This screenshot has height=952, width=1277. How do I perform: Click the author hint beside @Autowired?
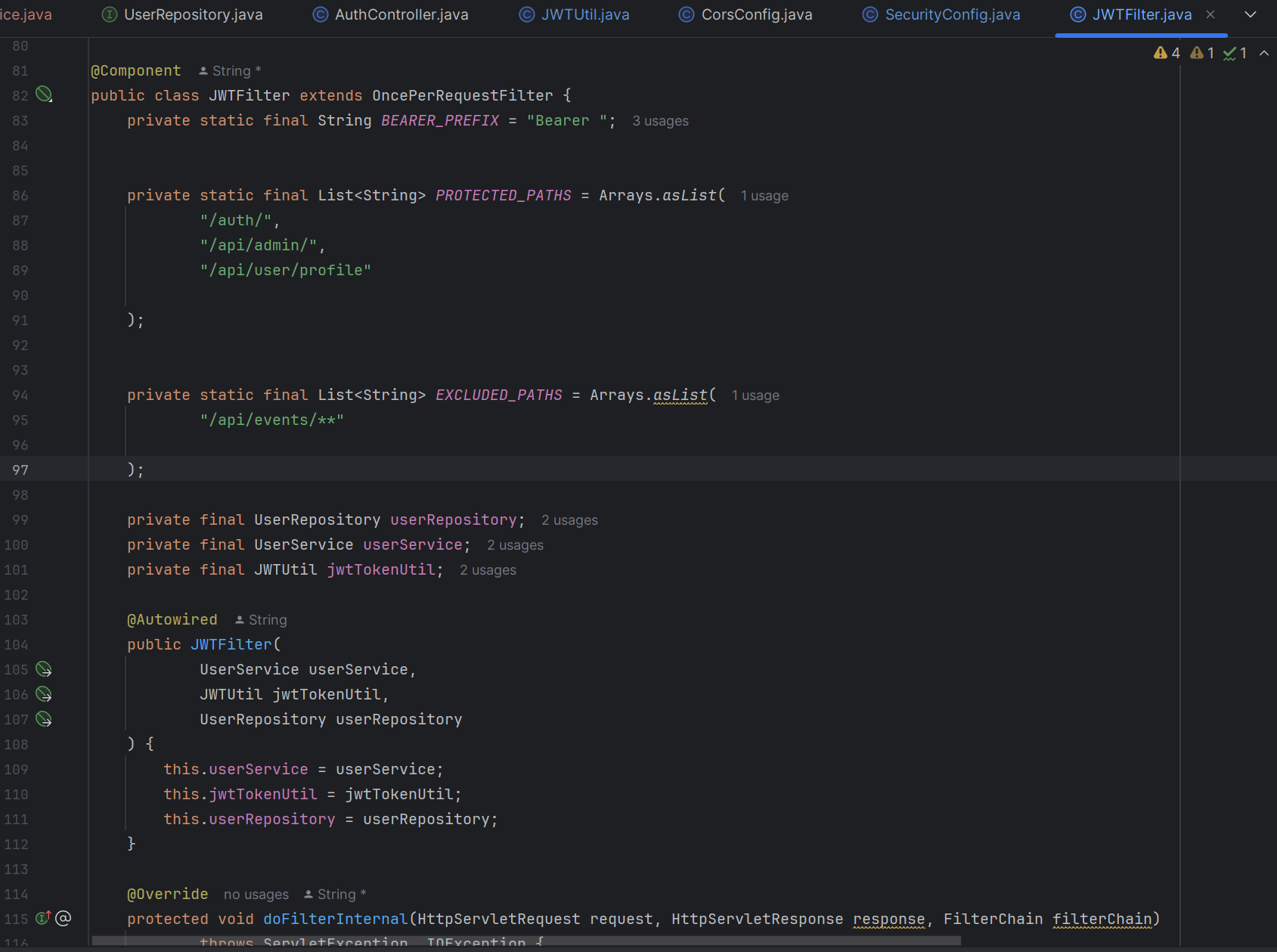(261, 620)
